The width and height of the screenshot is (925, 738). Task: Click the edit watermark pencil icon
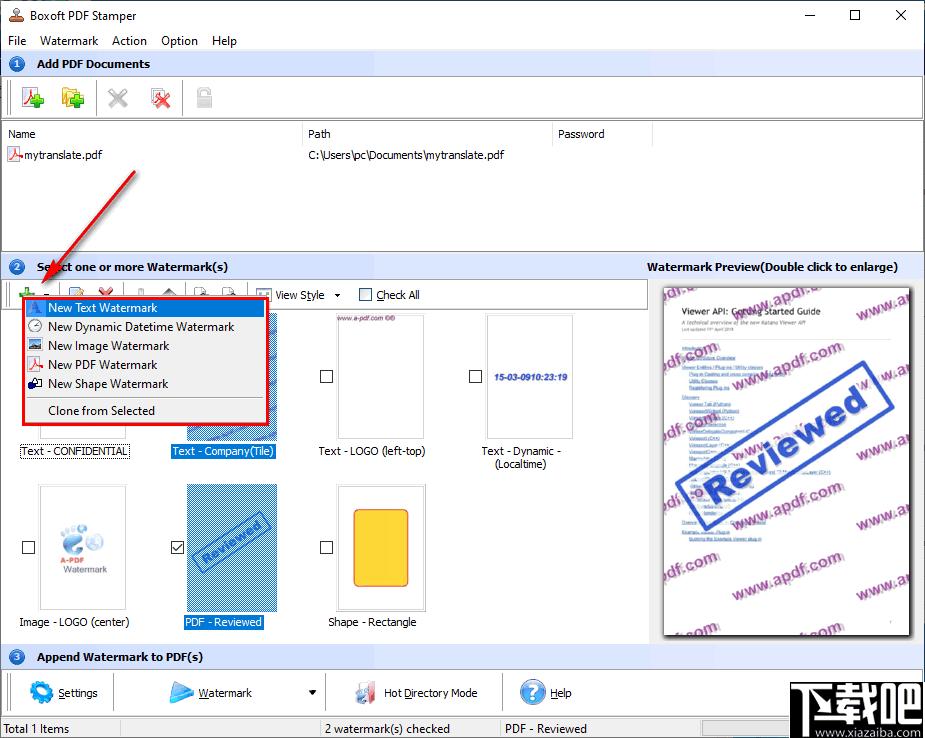[77, 293]
